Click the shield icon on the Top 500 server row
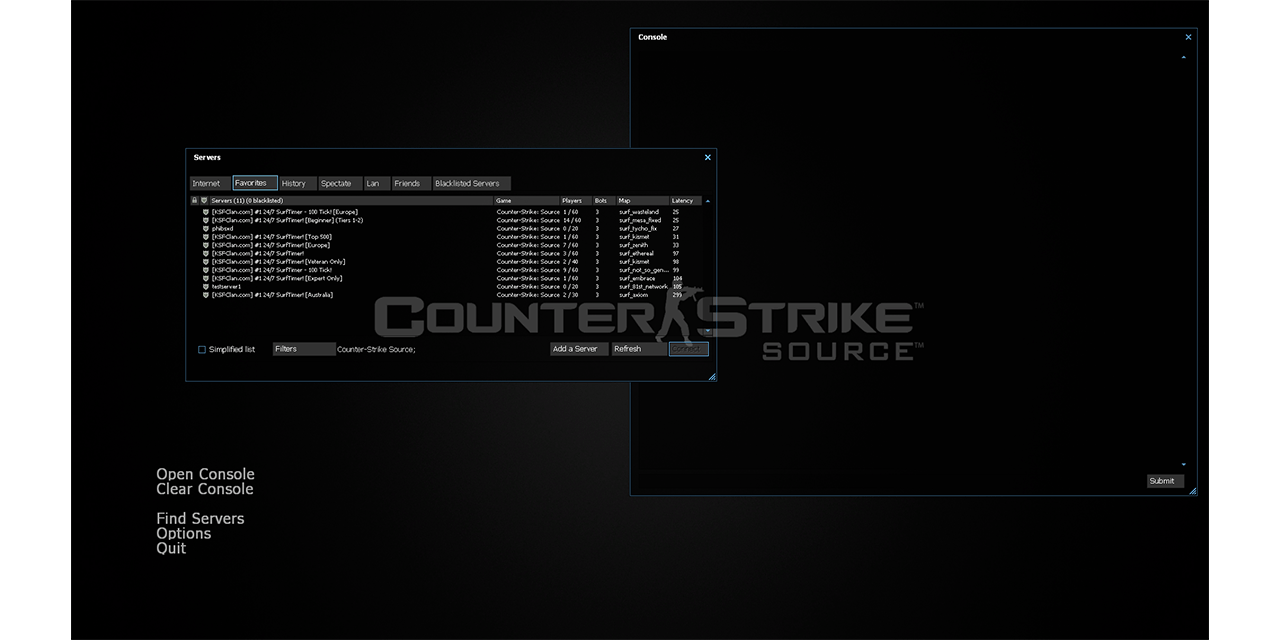Viewport: 1280px width, 640px height. [205, 237]
